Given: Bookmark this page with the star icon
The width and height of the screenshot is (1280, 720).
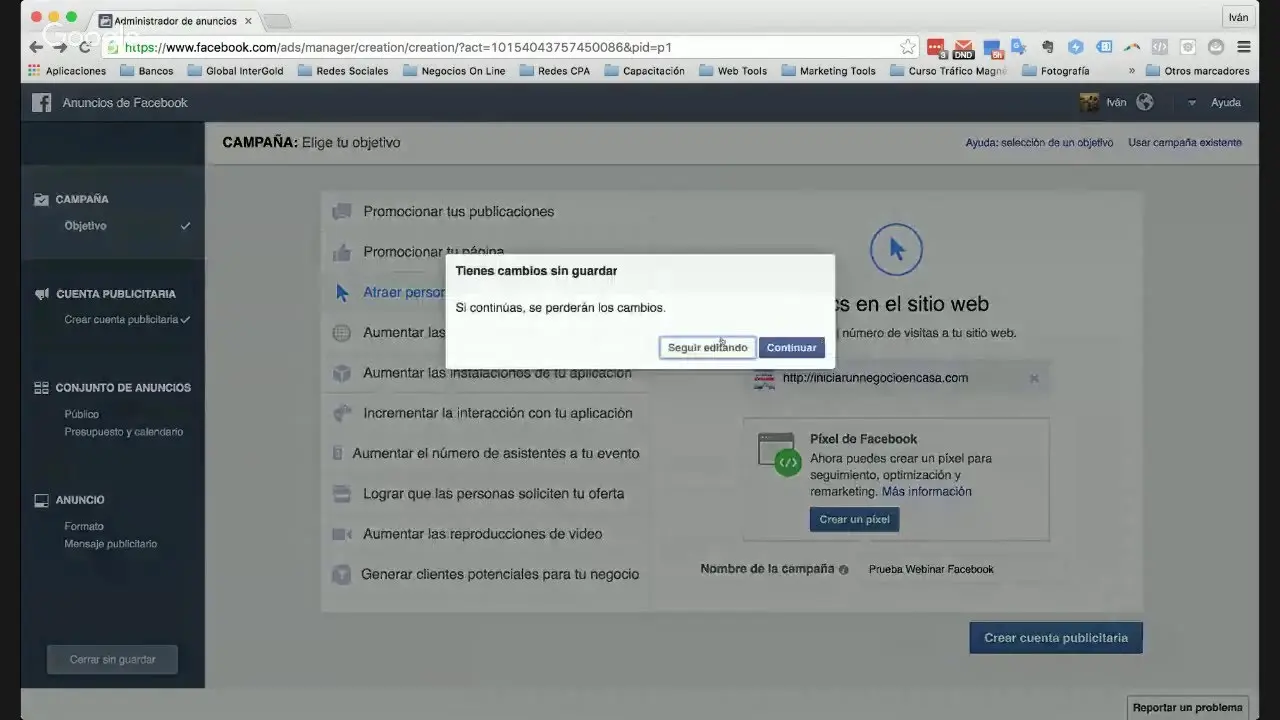Looking at the screenshot, I should 907,47.
